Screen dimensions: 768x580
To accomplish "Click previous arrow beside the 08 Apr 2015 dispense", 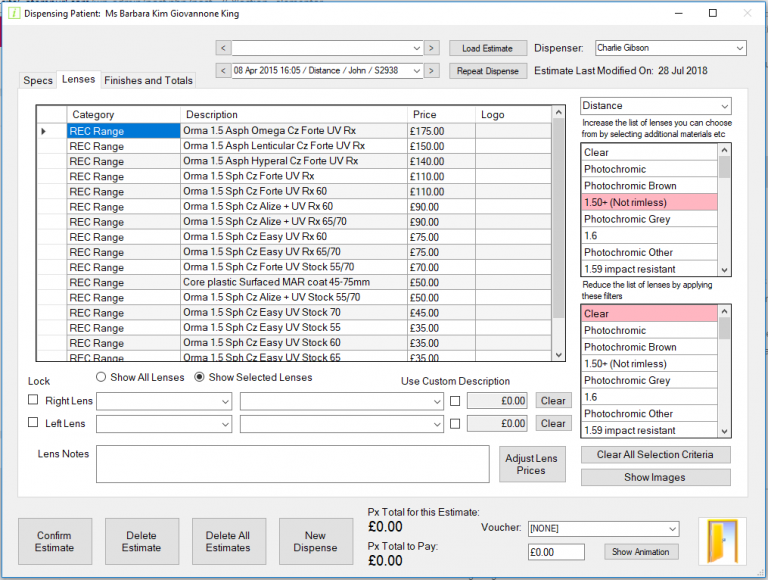I will point(223,71).
